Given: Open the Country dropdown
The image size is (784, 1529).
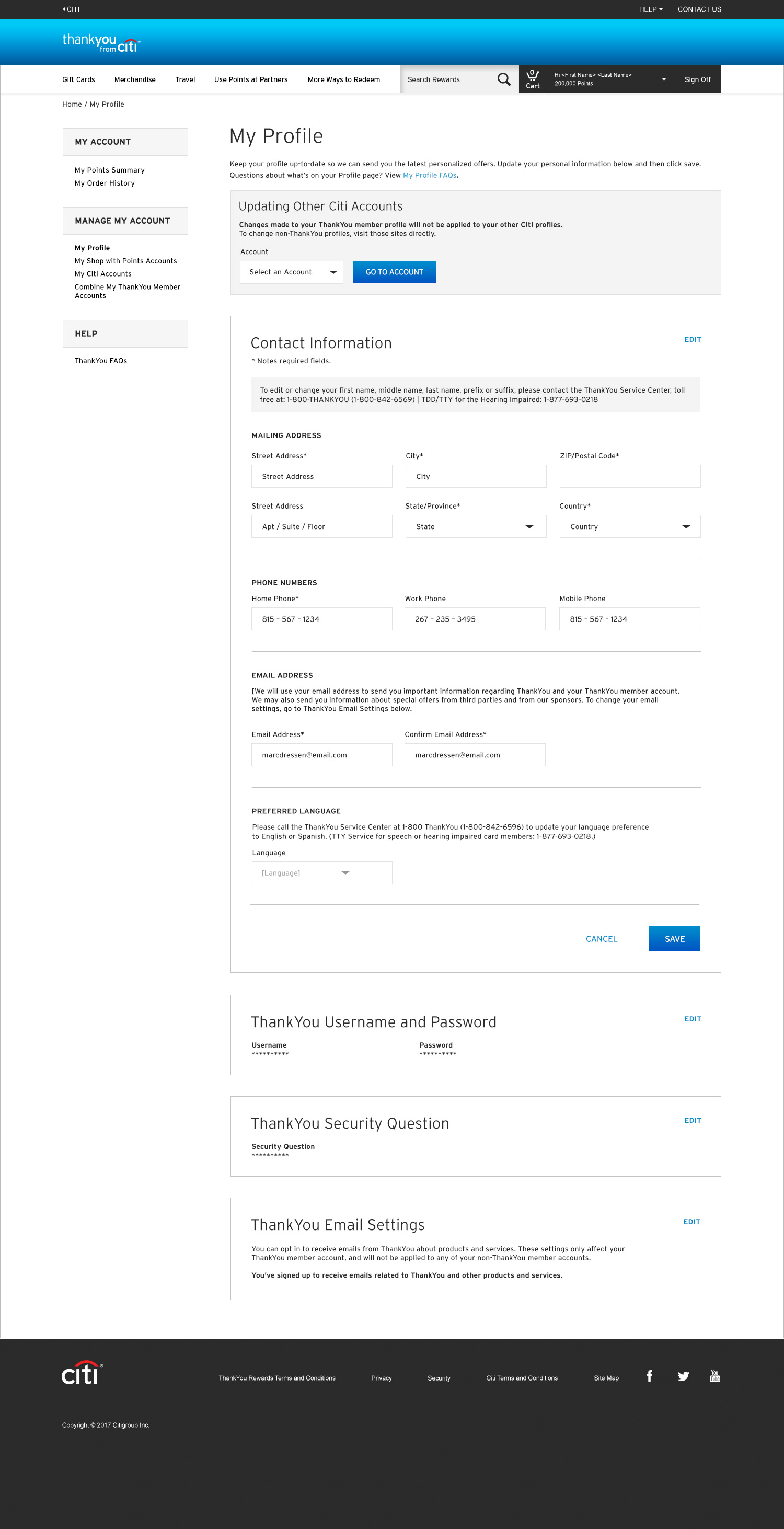Looking at the screenshot, I should pyautogui.click(x=630, y=526).
